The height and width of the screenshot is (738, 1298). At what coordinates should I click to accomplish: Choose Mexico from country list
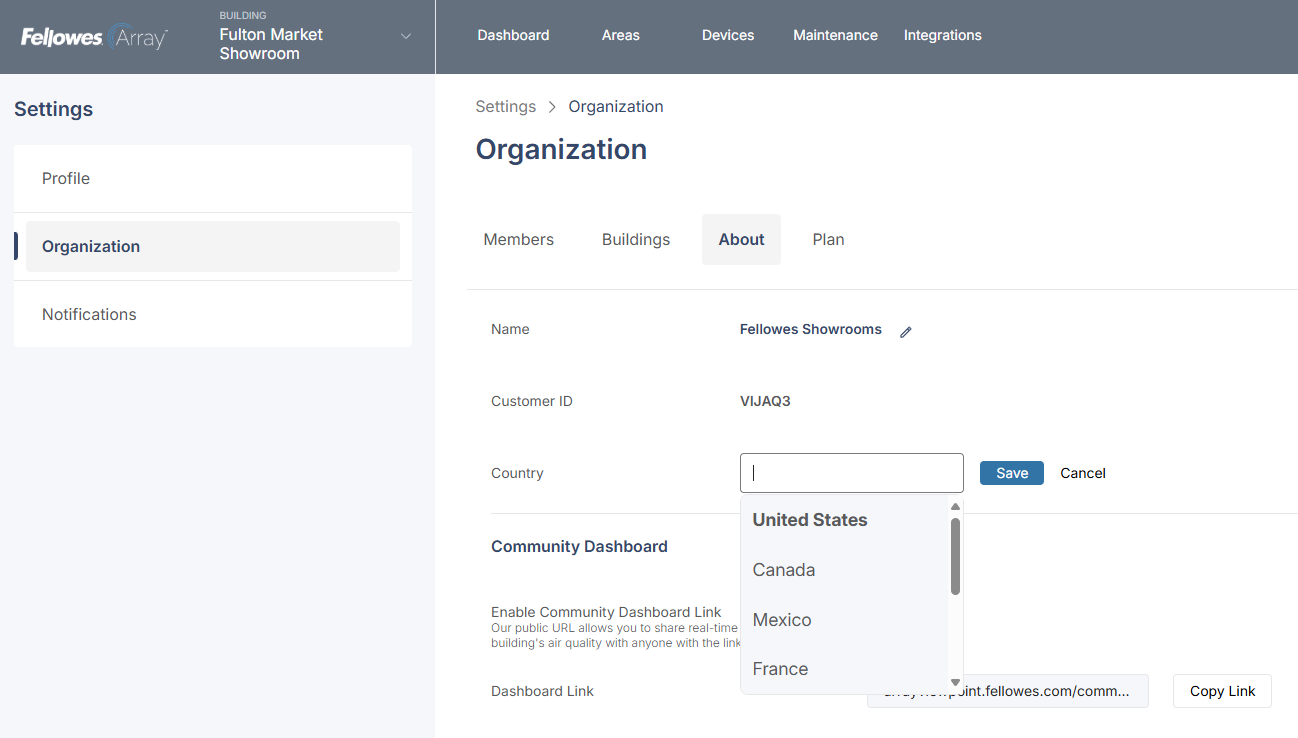click(x=844, y=620)
